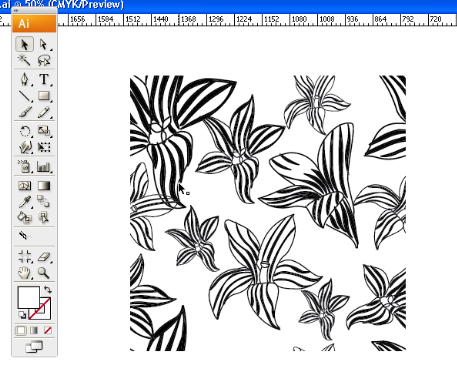Change the screen mode
Image resolution: width=457 pixels, height=376 pixels.
pyautogui.click(x=34, y=347)
